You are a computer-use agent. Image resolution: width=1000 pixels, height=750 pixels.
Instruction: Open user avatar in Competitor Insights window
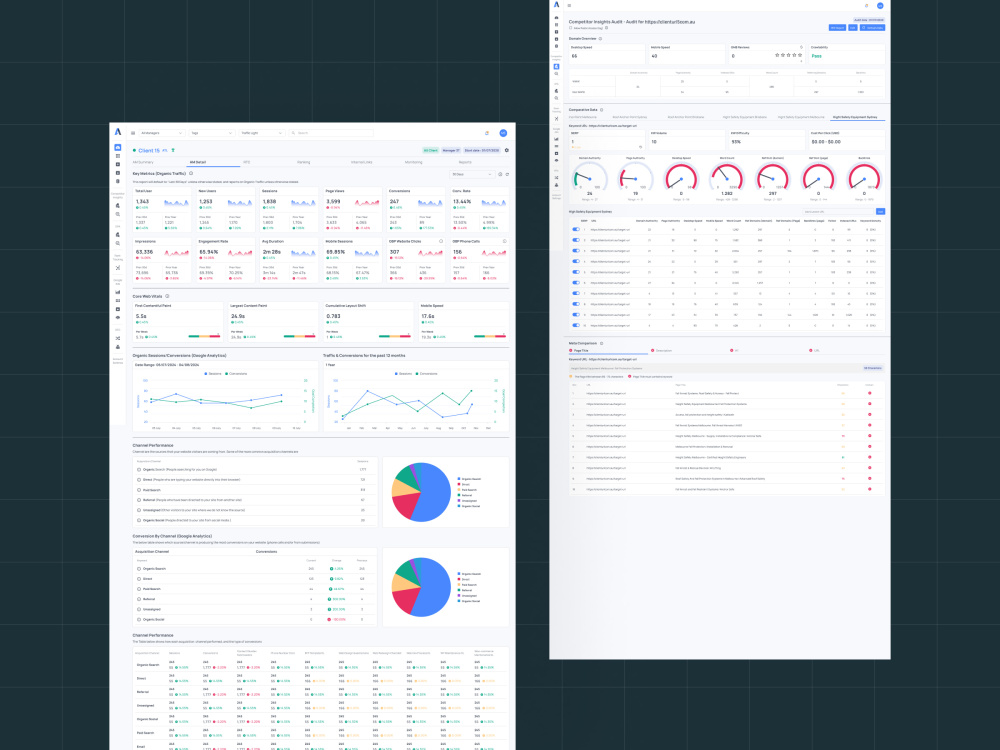pos(880,6)
